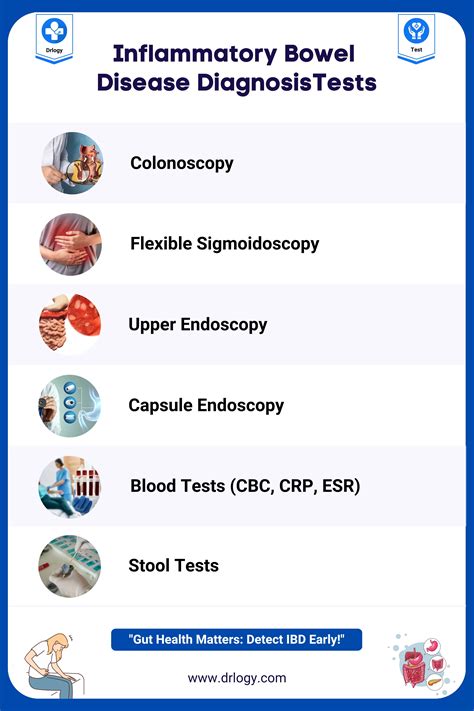Image resolution: width=474 pixels, height=711 pixels.
Task: Open Blood Tests (CBC, CRP, ESR) entry
Action: [x=245, y=486]
